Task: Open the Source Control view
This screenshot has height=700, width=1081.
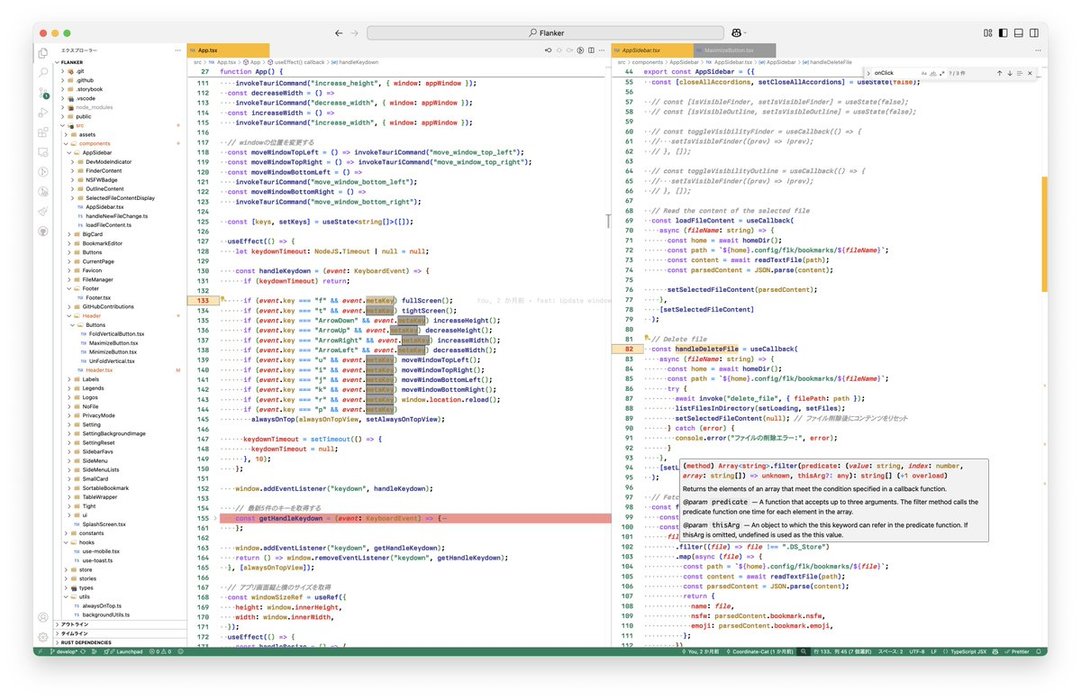Action: [43, 92]
